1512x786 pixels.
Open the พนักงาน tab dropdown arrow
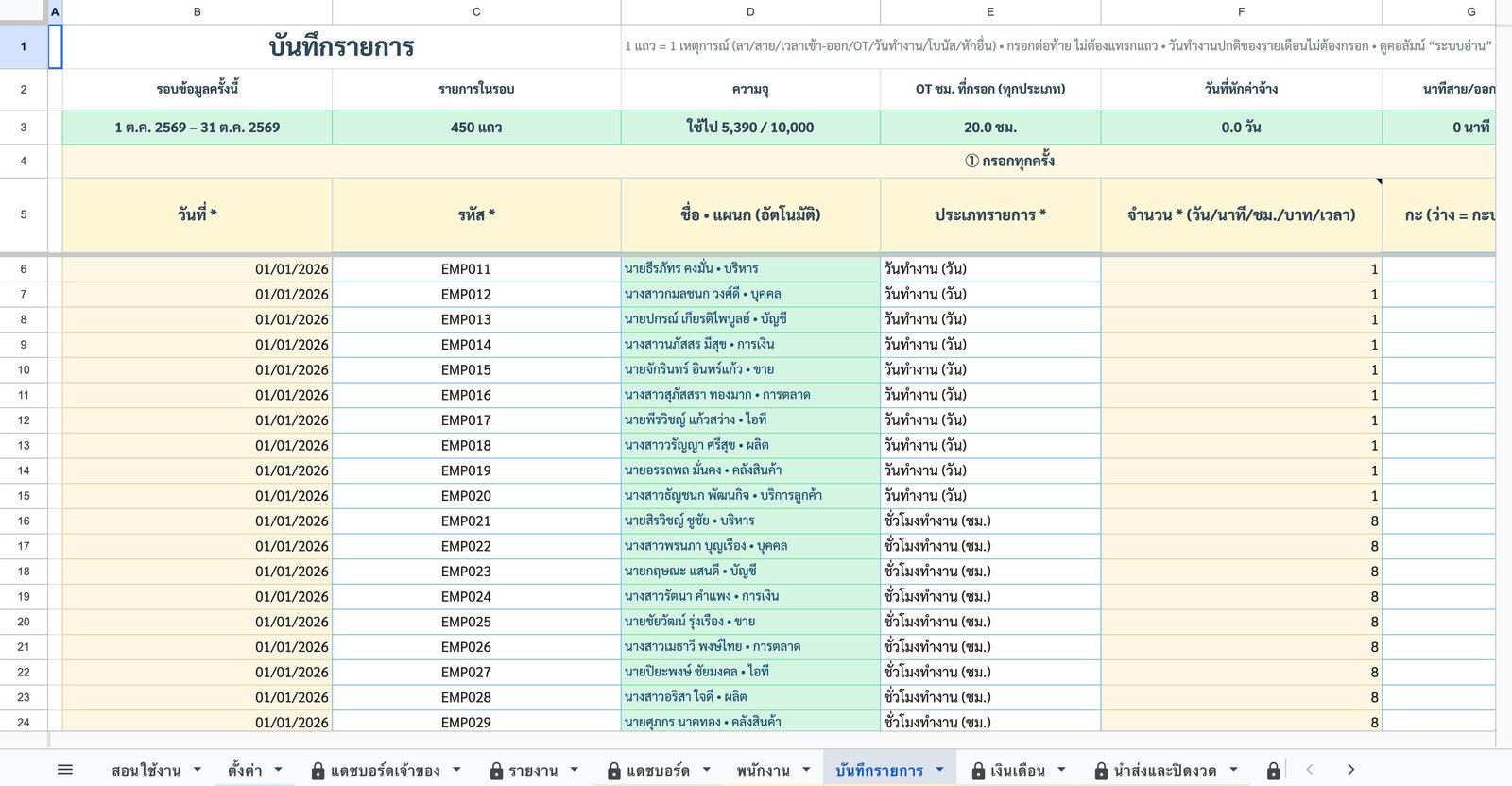coord(806,770)
